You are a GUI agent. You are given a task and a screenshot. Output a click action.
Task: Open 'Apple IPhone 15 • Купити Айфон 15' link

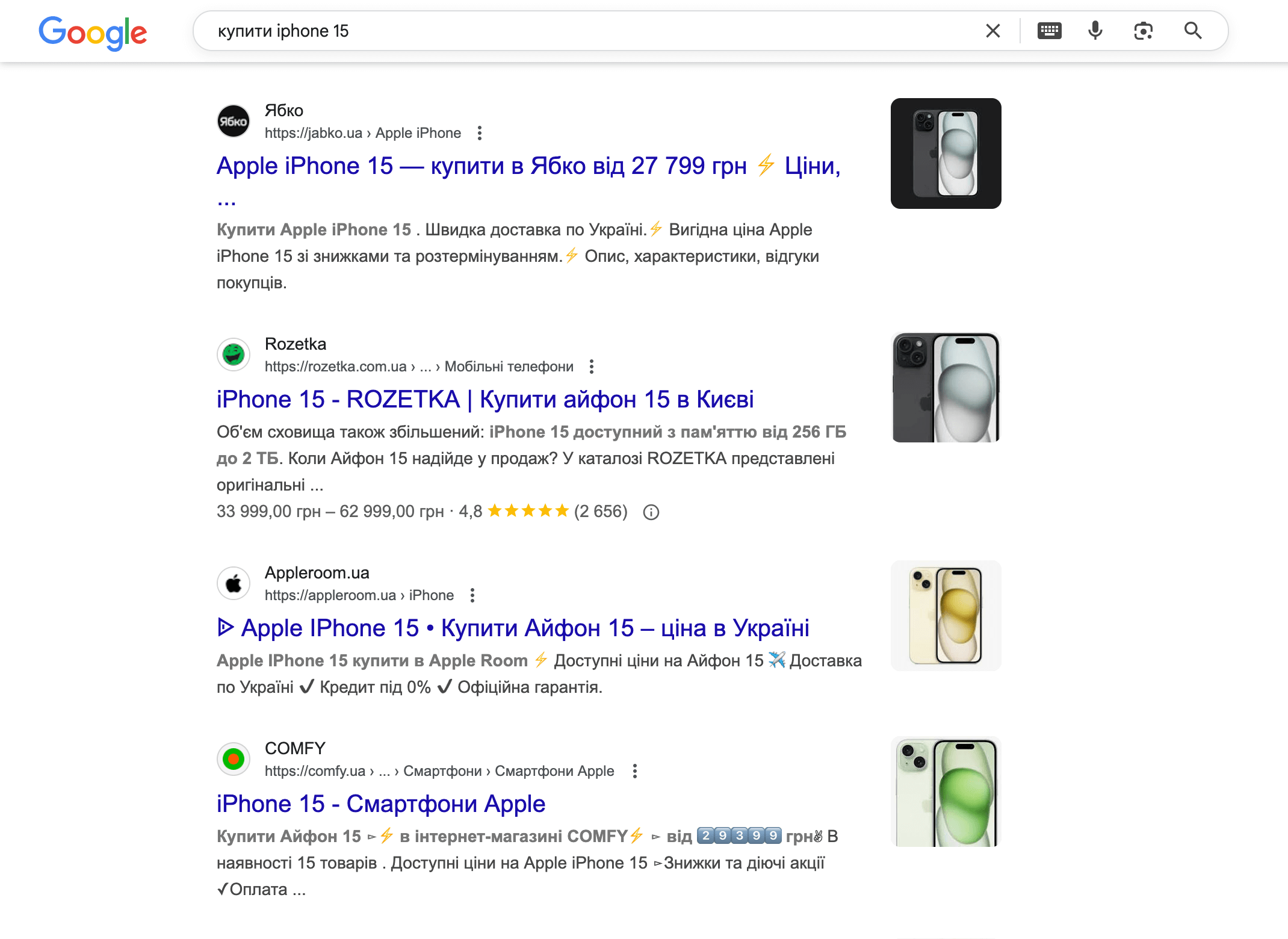[513, 628]
